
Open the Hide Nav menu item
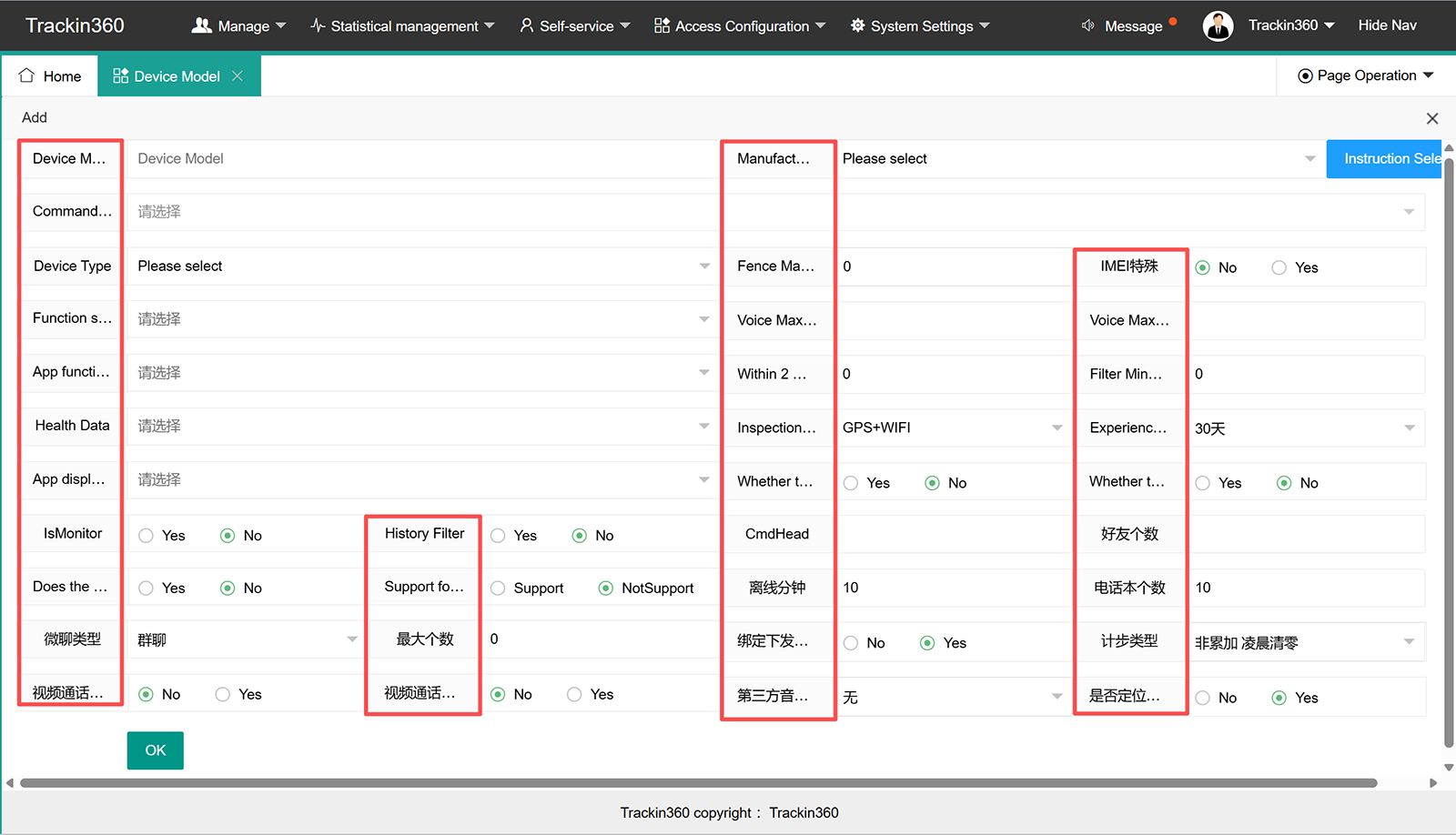(x=1387, y=25)
